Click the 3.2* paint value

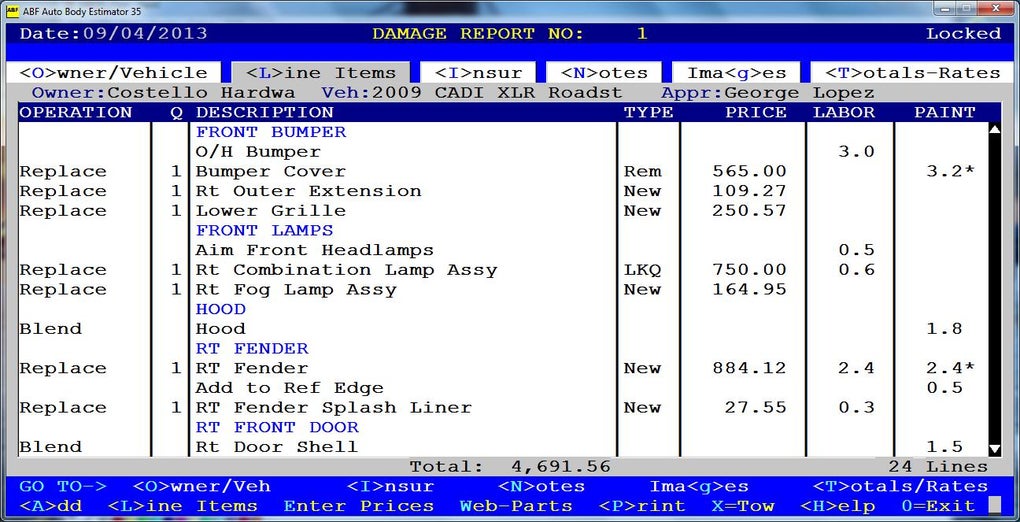point(951,171)
